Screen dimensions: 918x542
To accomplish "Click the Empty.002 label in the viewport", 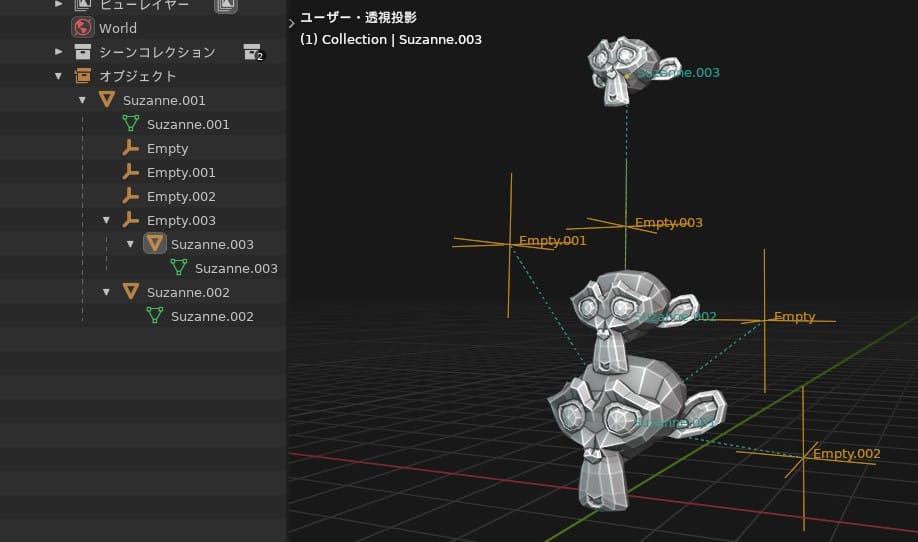I will (x=846, y=454).
